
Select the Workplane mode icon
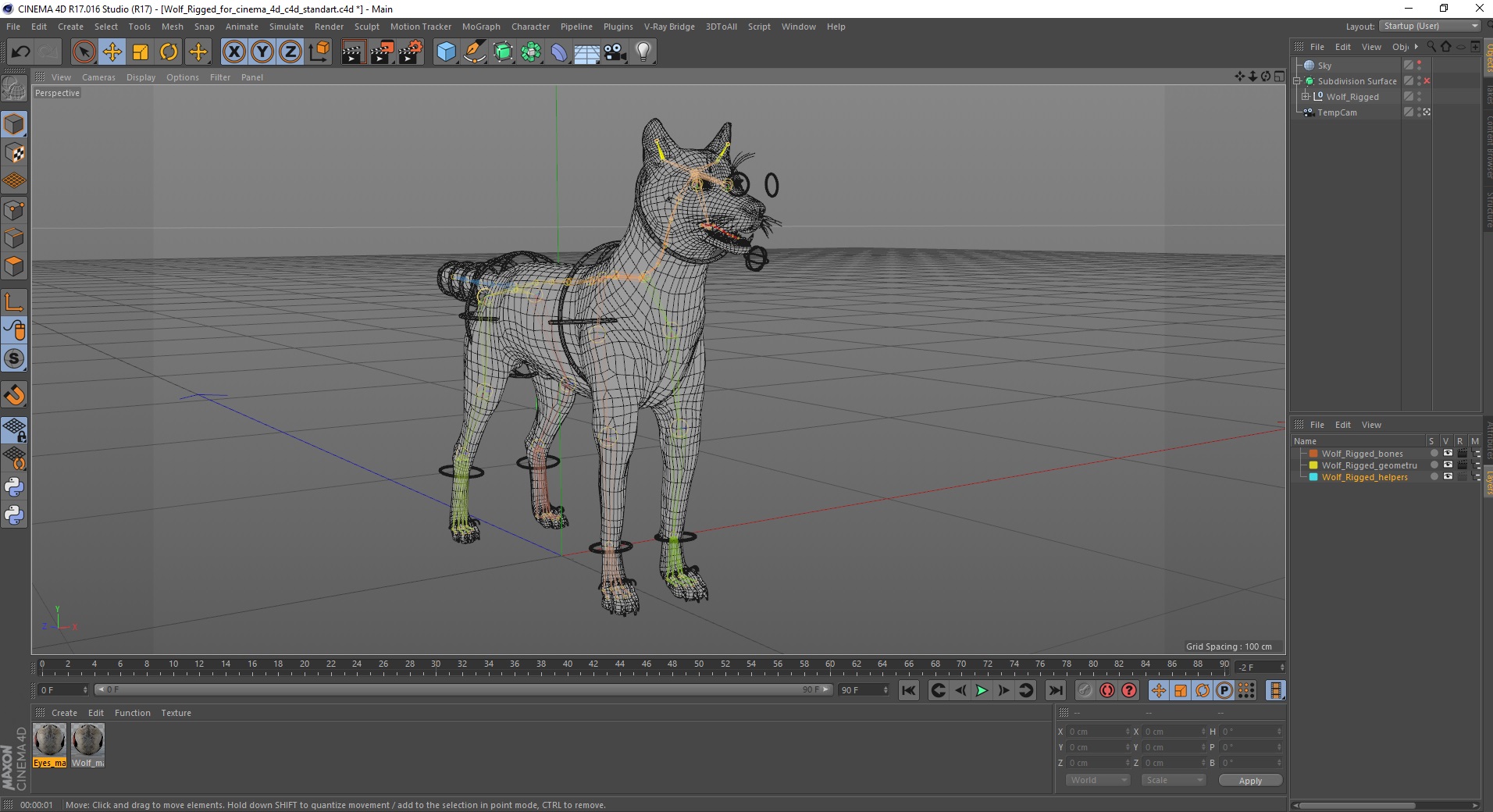(x=14, y=181)
